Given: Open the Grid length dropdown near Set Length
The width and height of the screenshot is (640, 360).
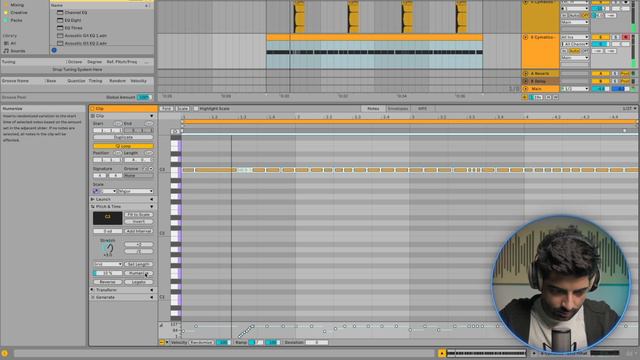Looking at the screenshot, I should (x=108, y=264).
